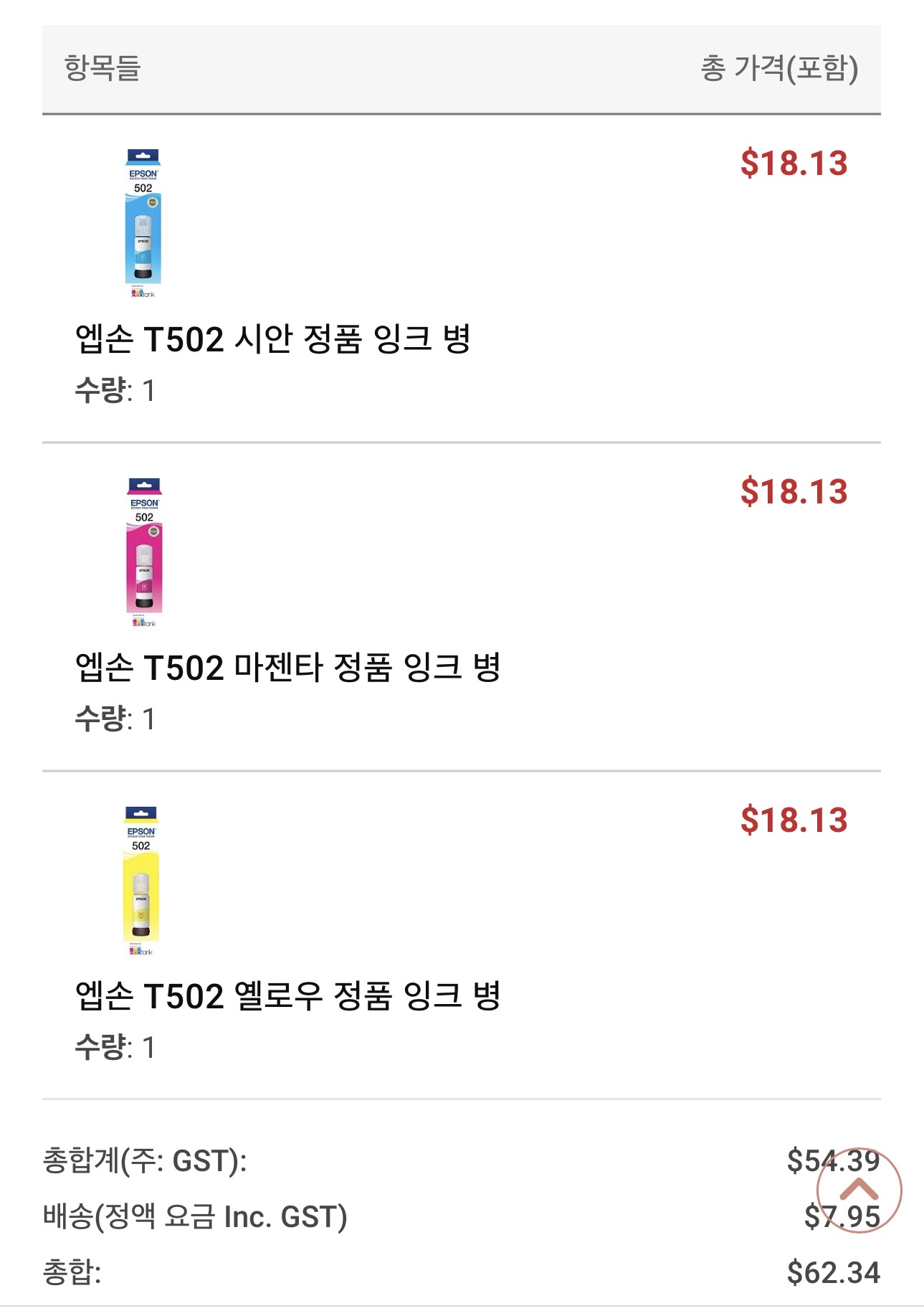Click the 총 가격(포함) column header
This screenshot has width=924, height=1316.
[x=778, y=68]
